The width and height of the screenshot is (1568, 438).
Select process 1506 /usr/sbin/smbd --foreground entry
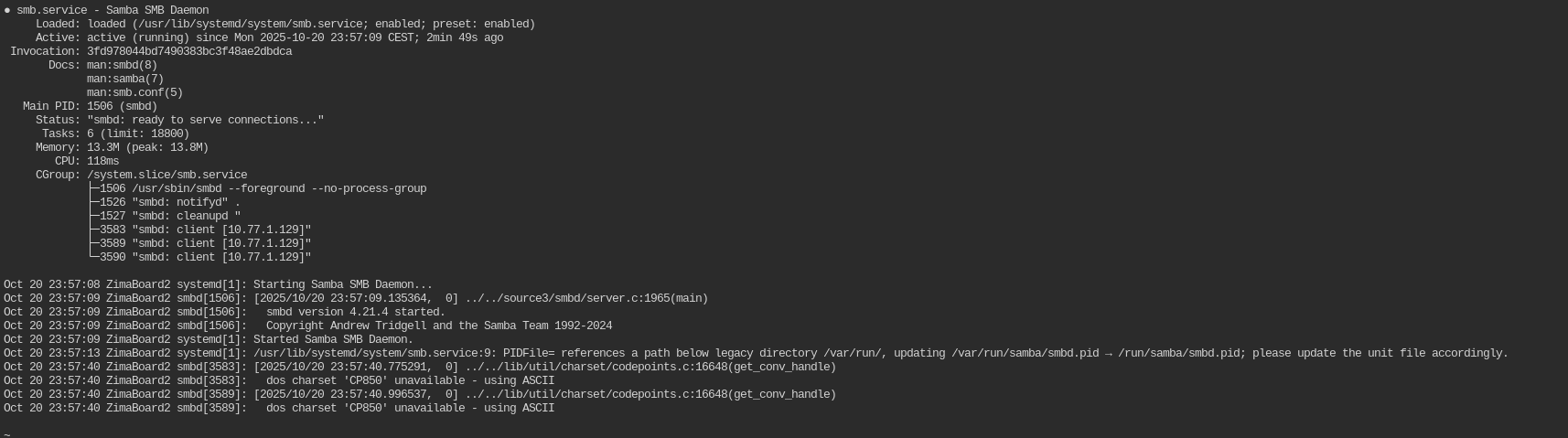[263, 188]
